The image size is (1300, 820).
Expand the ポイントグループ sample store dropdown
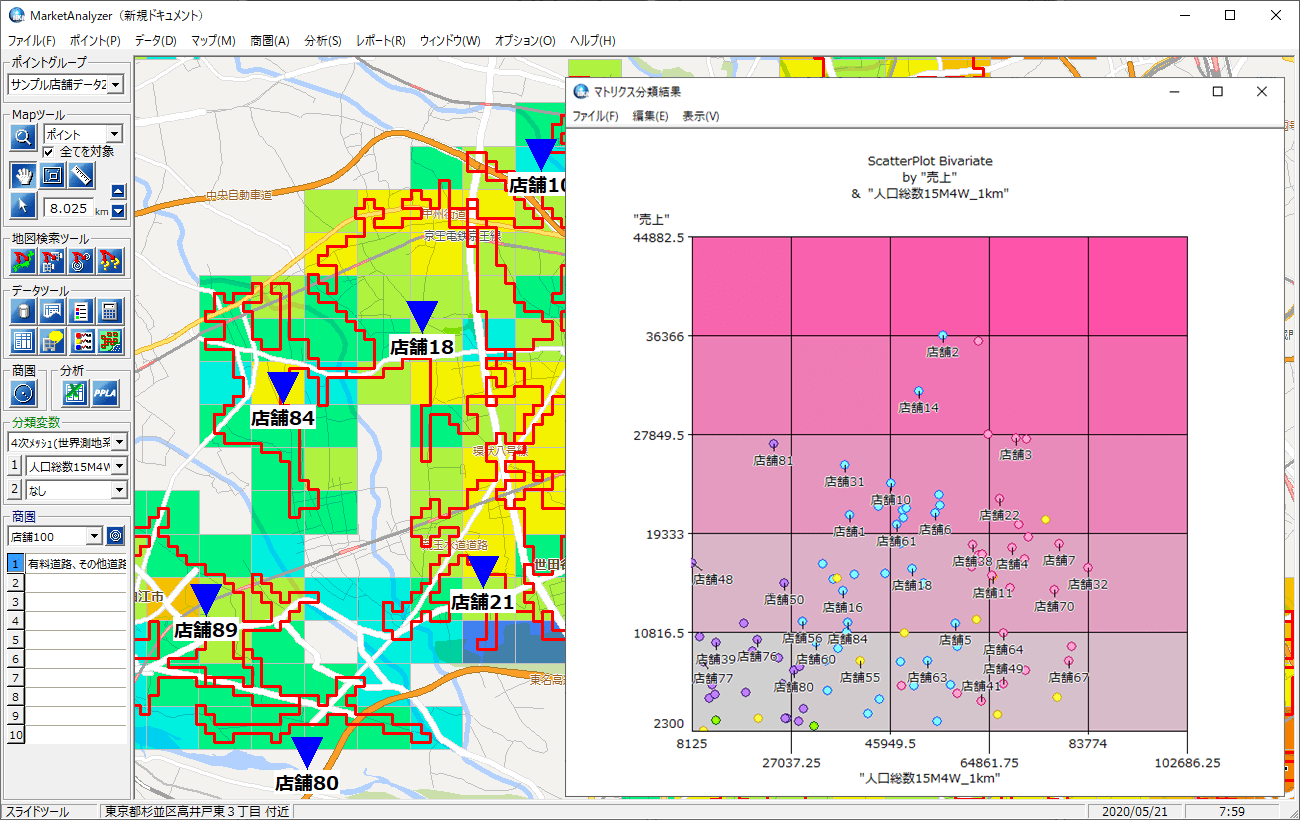click(115, 85)
